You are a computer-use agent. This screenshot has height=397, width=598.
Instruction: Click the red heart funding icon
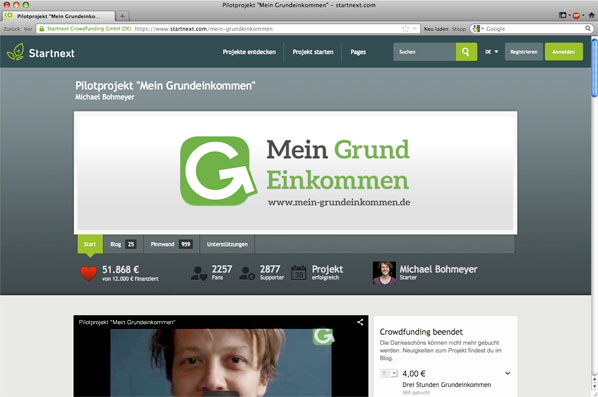(88, 273)
